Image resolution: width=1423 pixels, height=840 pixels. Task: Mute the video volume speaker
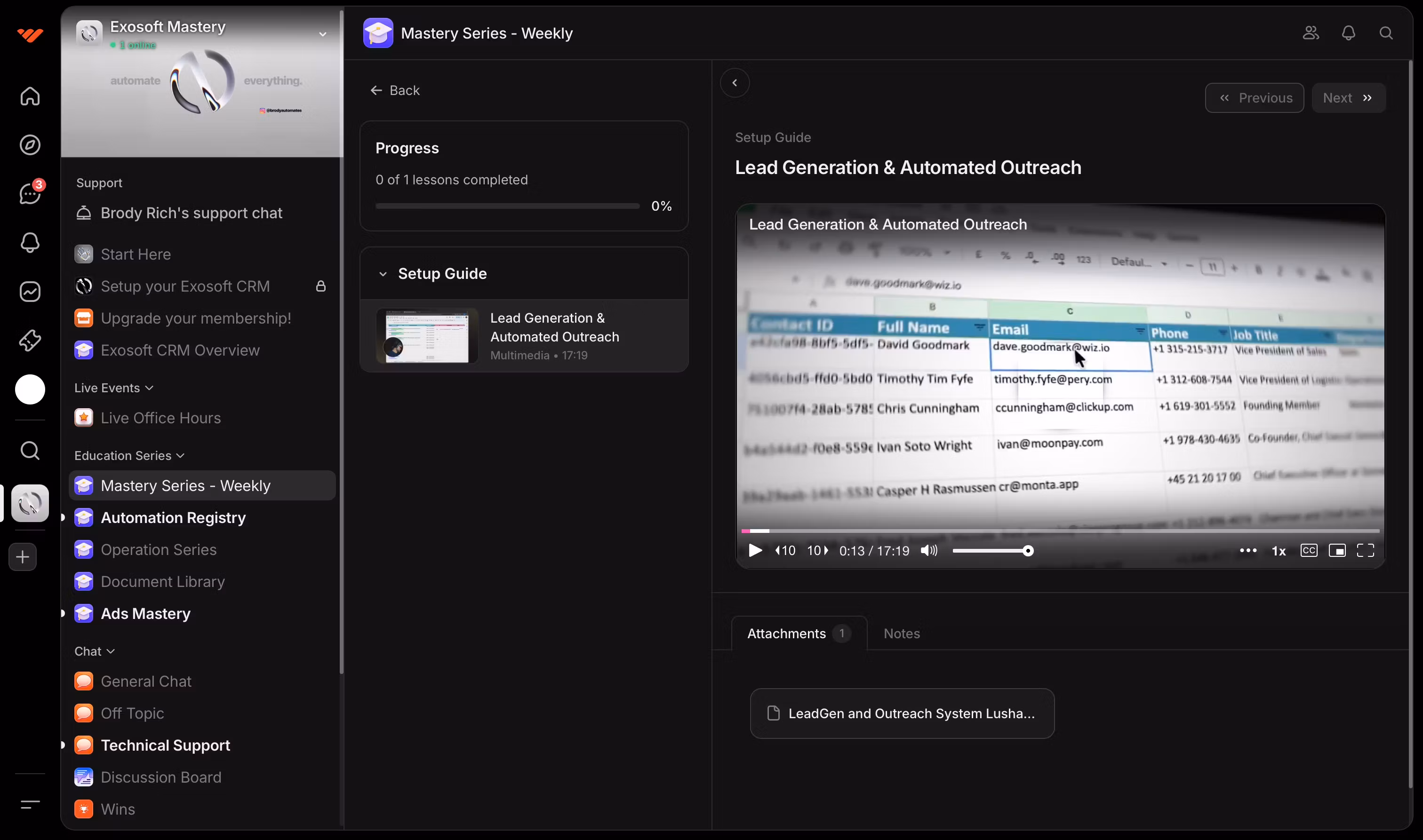tap(928, 551)
